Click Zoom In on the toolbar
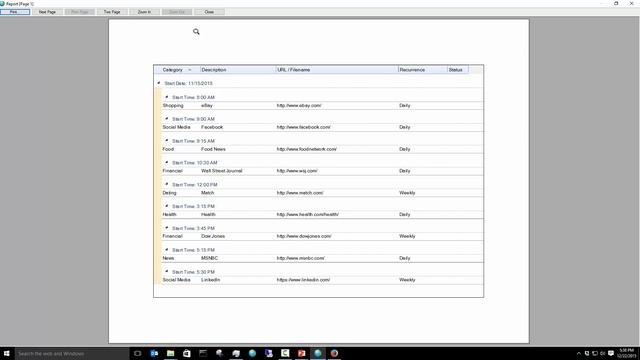The height and width of the screenshot is (360, 640). coord(144,12)
